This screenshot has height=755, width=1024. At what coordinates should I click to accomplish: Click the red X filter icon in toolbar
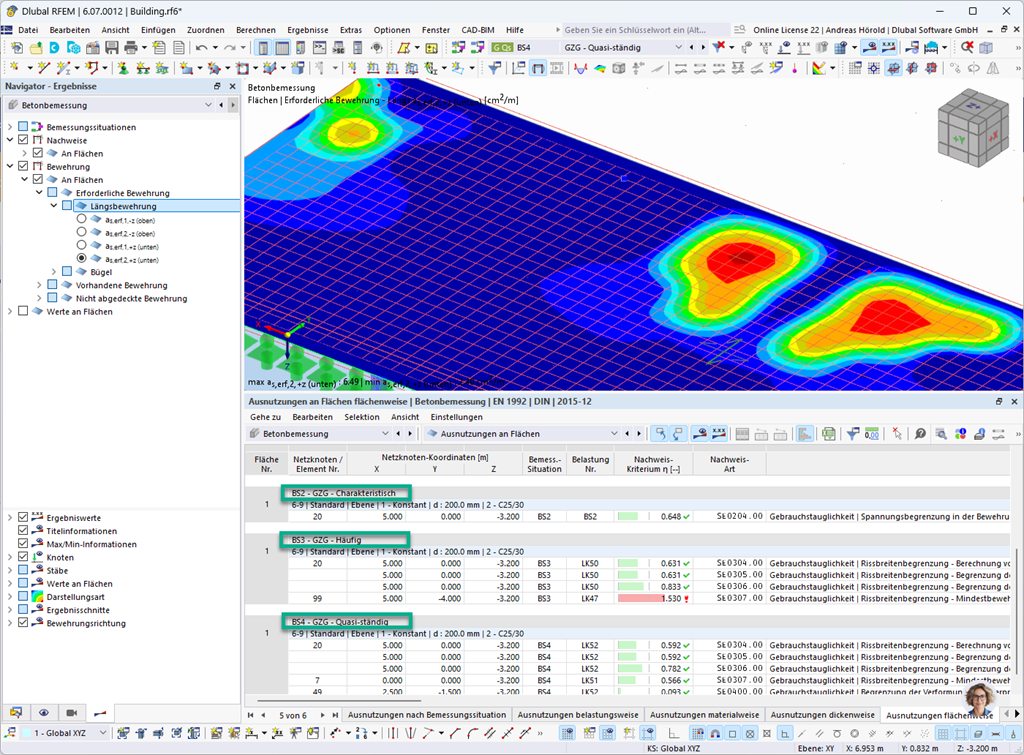(719, 47)
